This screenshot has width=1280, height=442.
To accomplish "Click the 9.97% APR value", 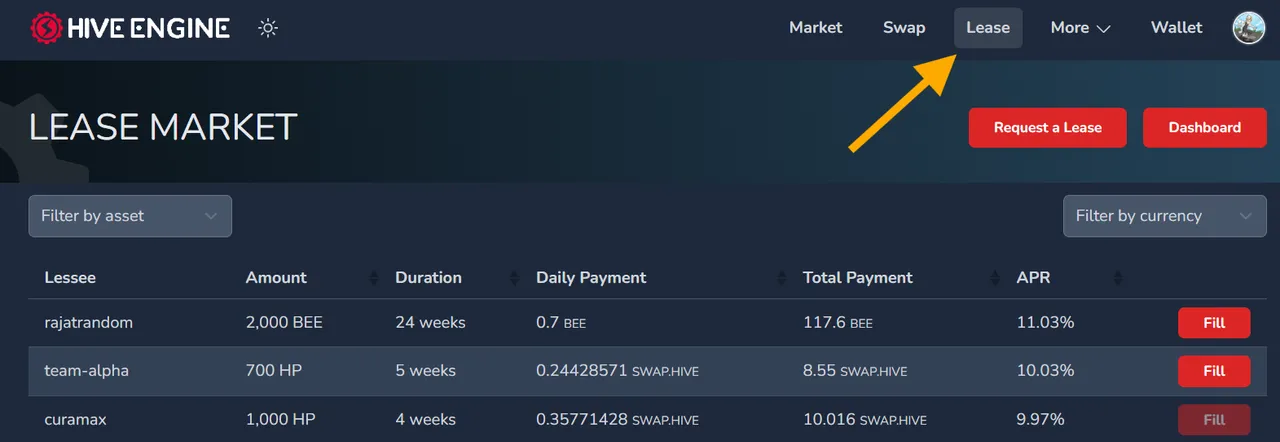I will (1040, 420).
